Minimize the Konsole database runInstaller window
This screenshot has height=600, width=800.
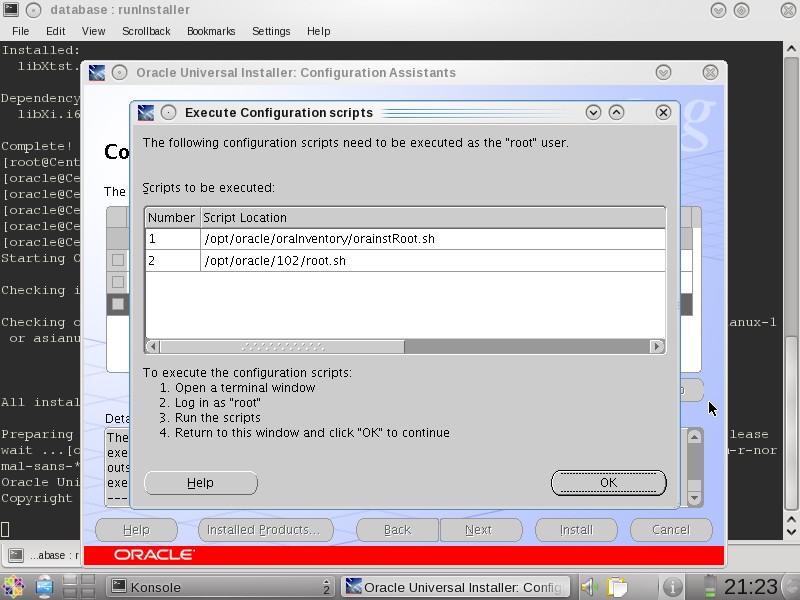(718, 10)
